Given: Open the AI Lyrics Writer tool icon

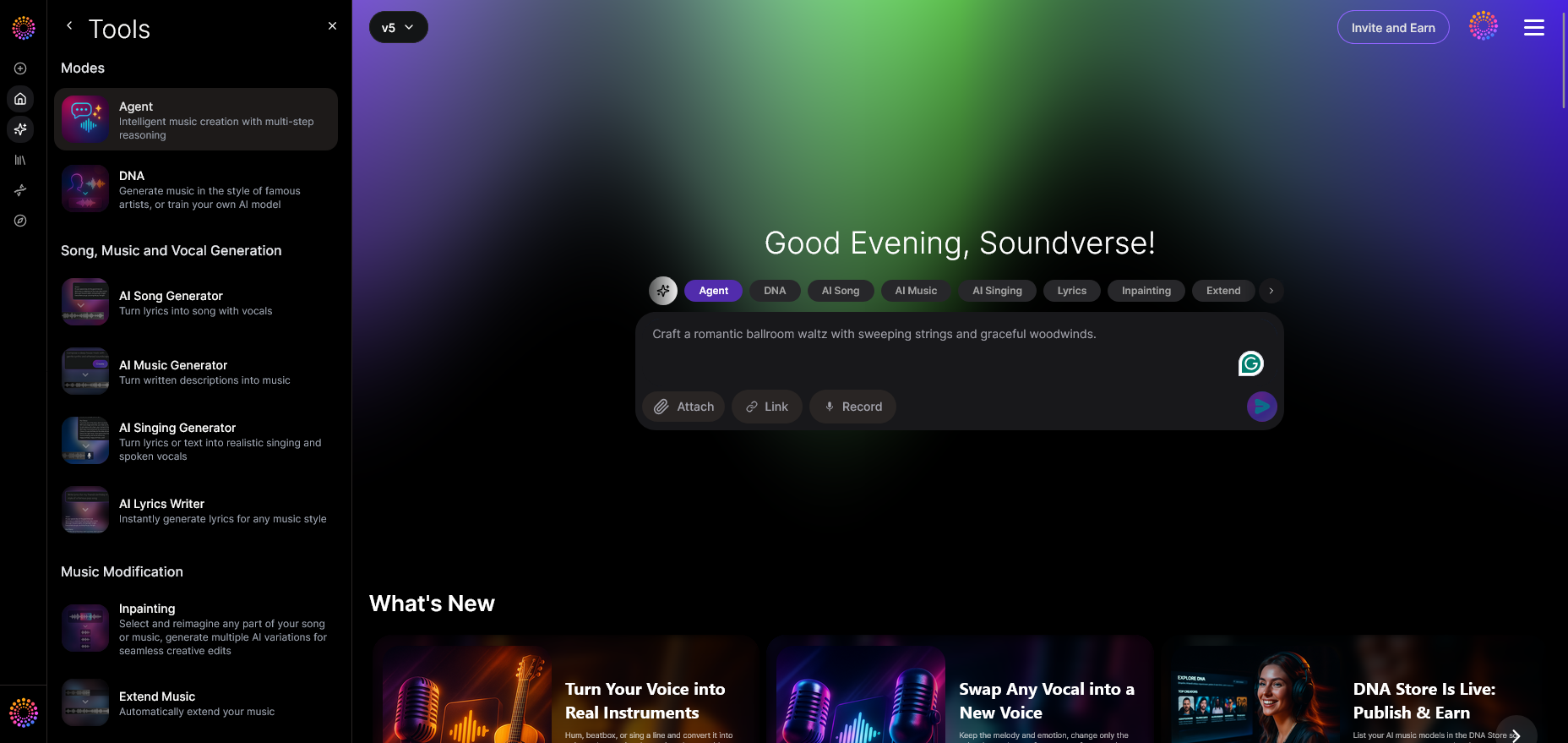Looking at the screenshot, I should click(85, 510).
